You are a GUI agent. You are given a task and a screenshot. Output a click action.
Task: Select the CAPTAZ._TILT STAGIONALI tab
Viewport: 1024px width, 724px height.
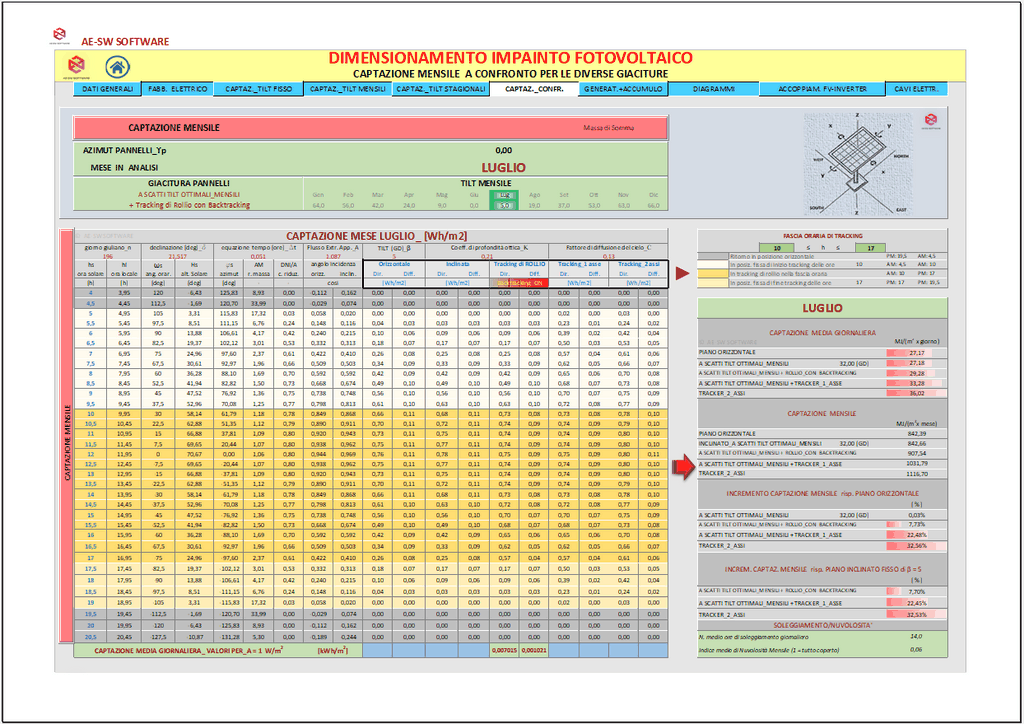pos(440,89)
